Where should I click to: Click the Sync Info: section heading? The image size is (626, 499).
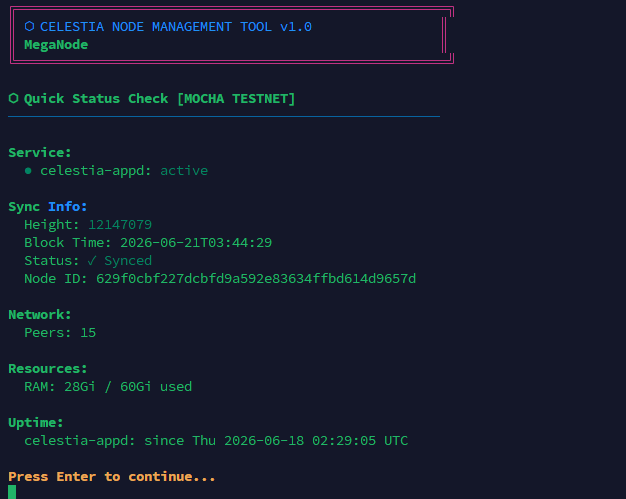48,207
